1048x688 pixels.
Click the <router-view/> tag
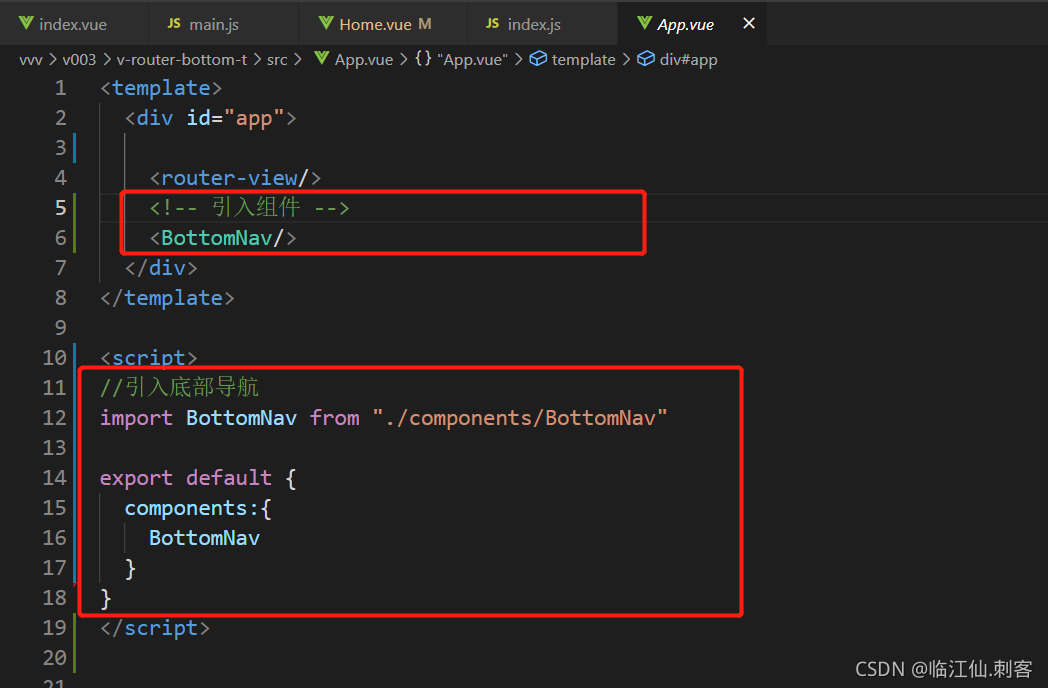[x=235, y=177]
